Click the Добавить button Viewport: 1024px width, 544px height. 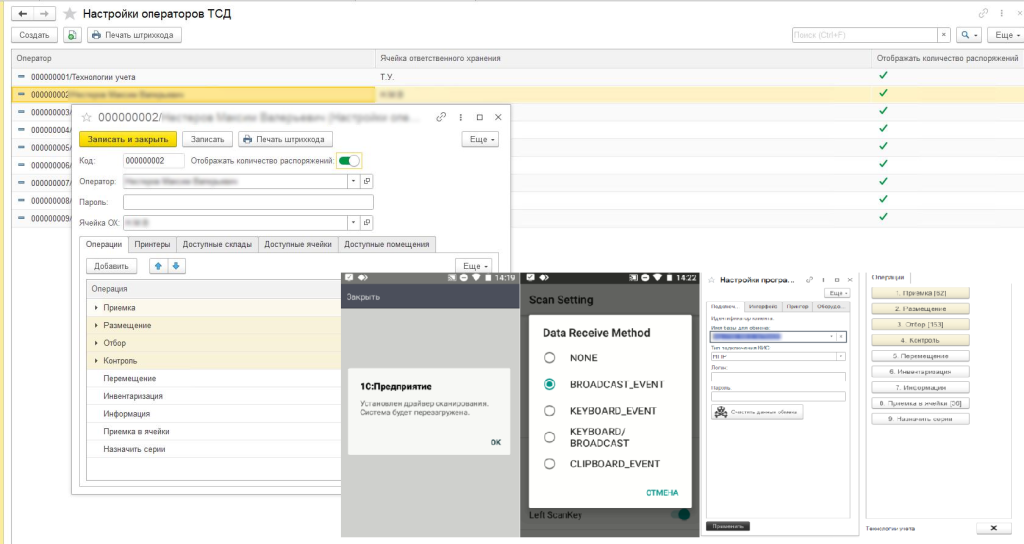click(x=111, y=266)
